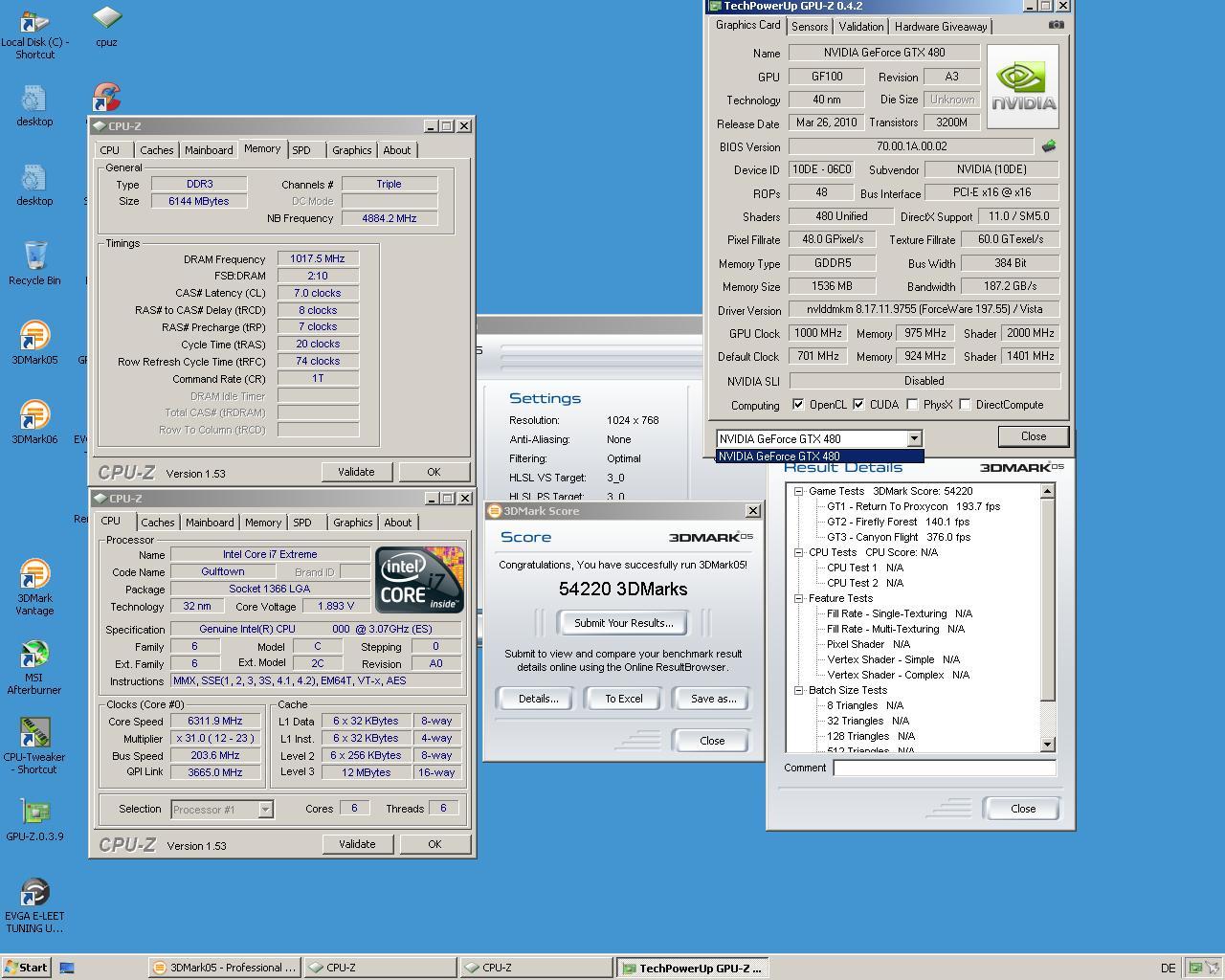Launch the 3DMark05 desktop shortcut
Screen dimensions: 1225x980
pos(34,335)
